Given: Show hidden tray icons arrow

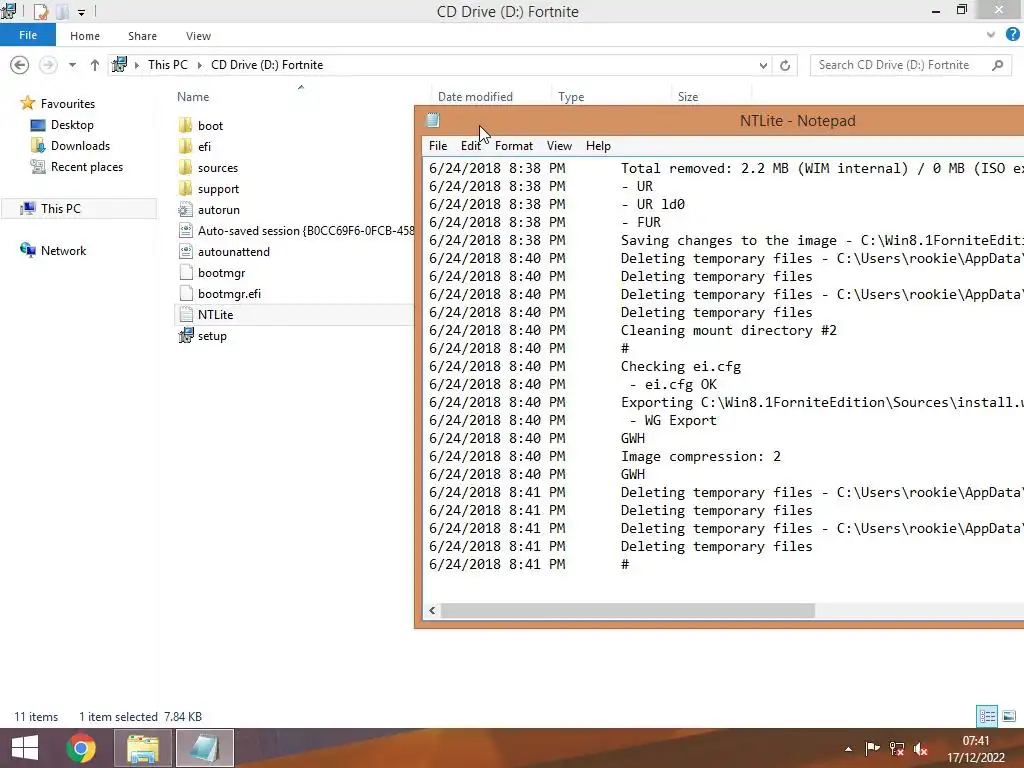Looking at the screenshot, I should click(x=848, y=749).
